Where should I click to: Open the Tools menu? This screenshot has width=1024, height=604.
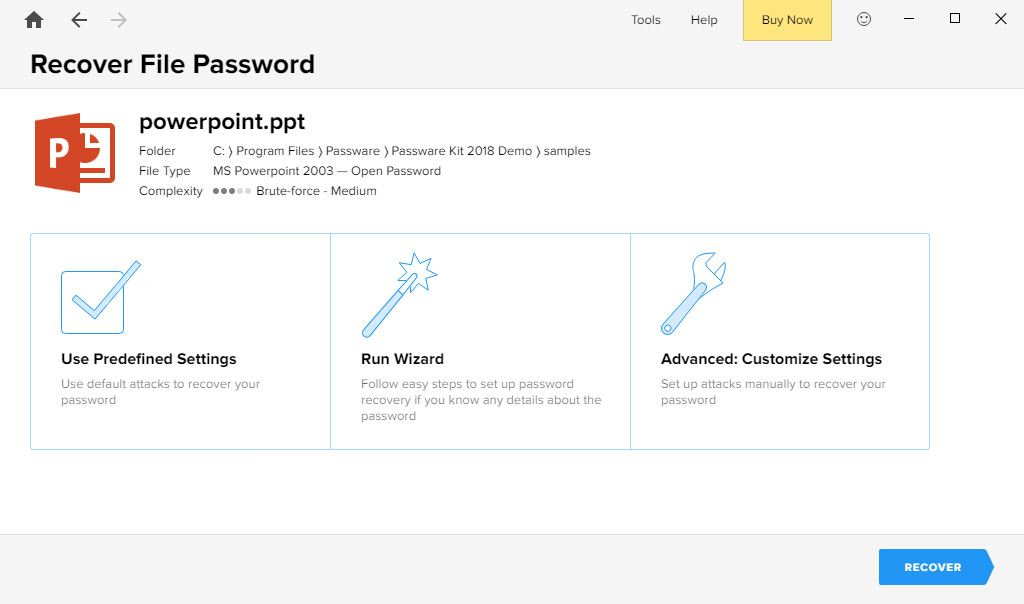(645, 20)
